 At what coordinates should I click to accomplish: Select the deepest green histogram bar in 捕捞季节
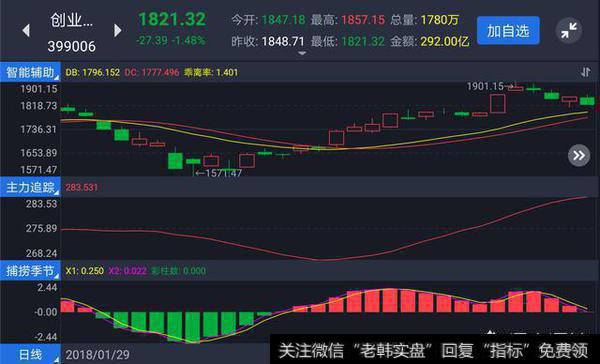193,327
